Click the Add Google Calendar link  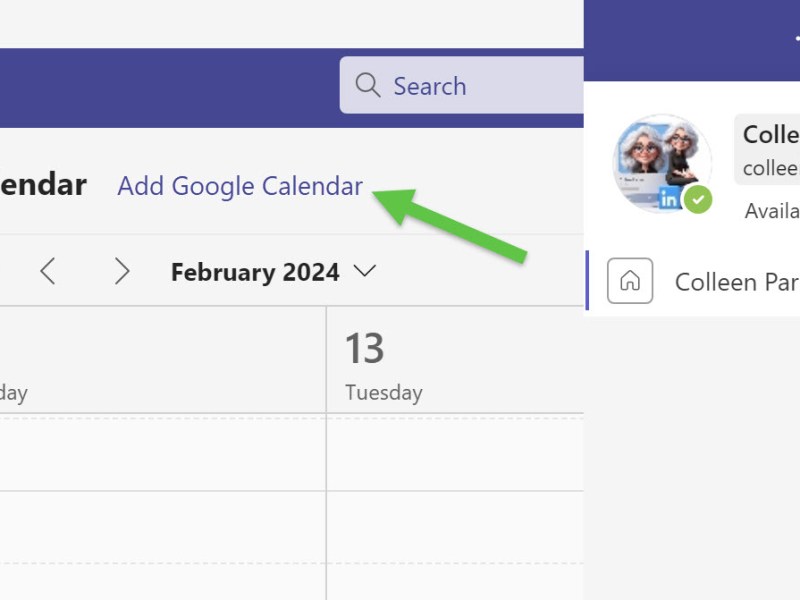[239, 186]
